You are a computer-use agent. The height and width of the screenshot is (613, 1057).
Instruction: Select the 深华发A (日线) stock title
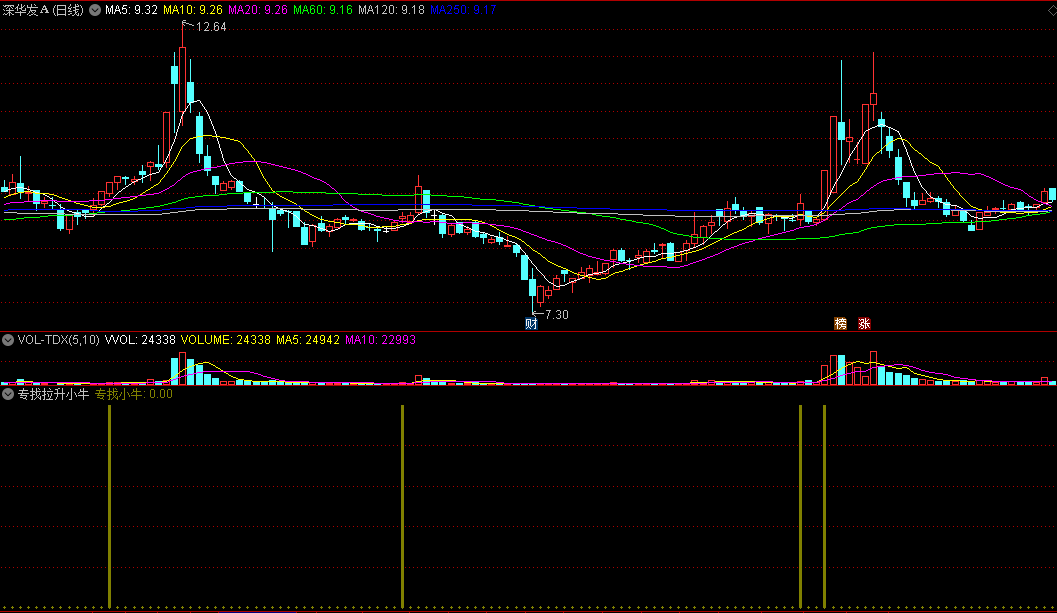pyautogui.click(x=43, y=10)
